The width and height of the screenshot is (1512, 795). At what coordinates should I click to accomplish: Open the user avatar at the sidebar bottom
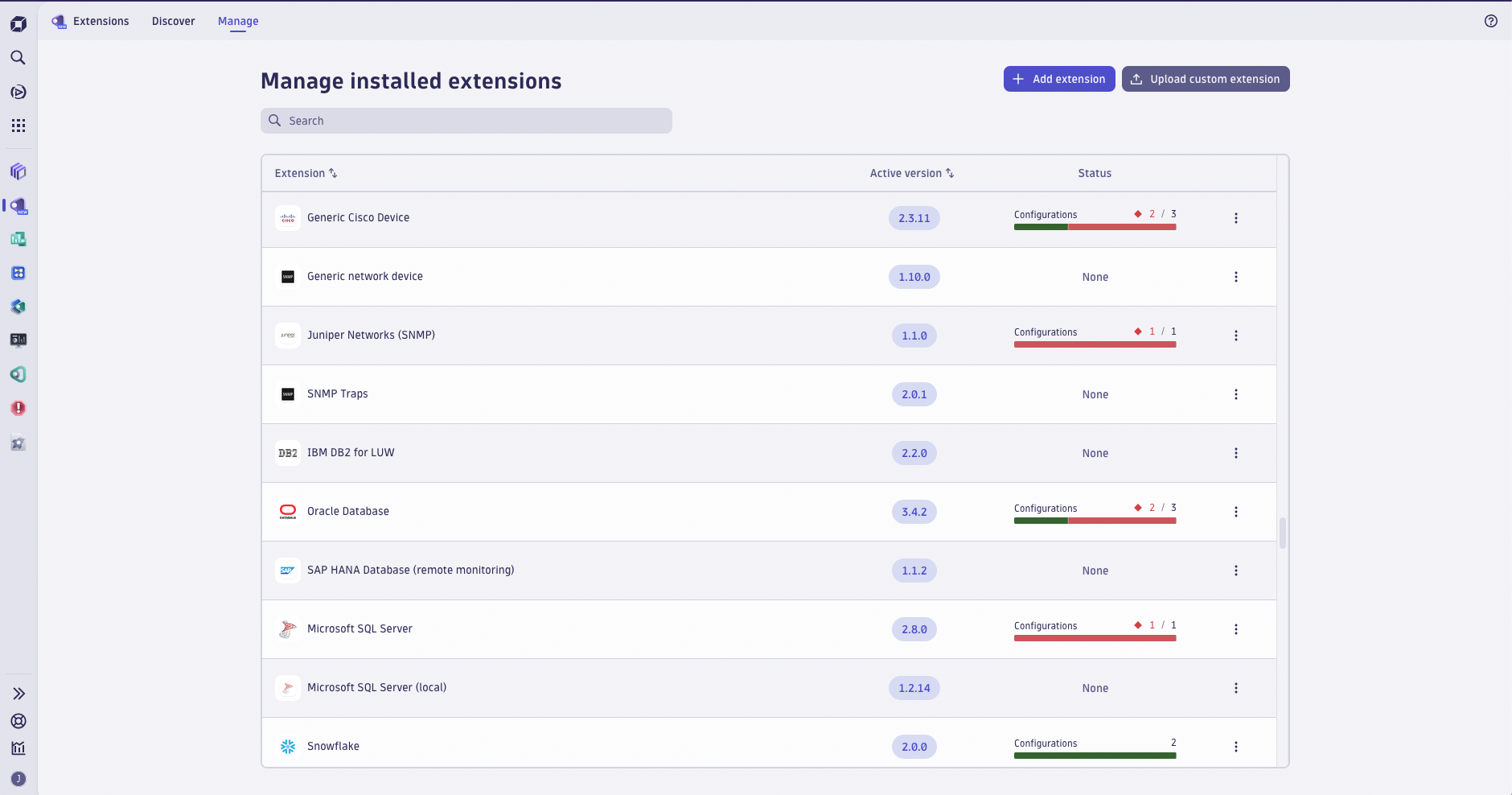[x=18, y=779]
